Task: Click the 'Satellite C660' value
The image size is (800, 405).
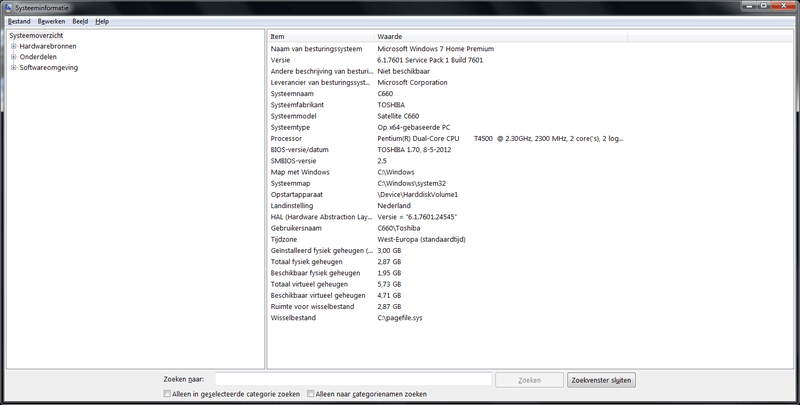Action: click(x=398, y=116)
